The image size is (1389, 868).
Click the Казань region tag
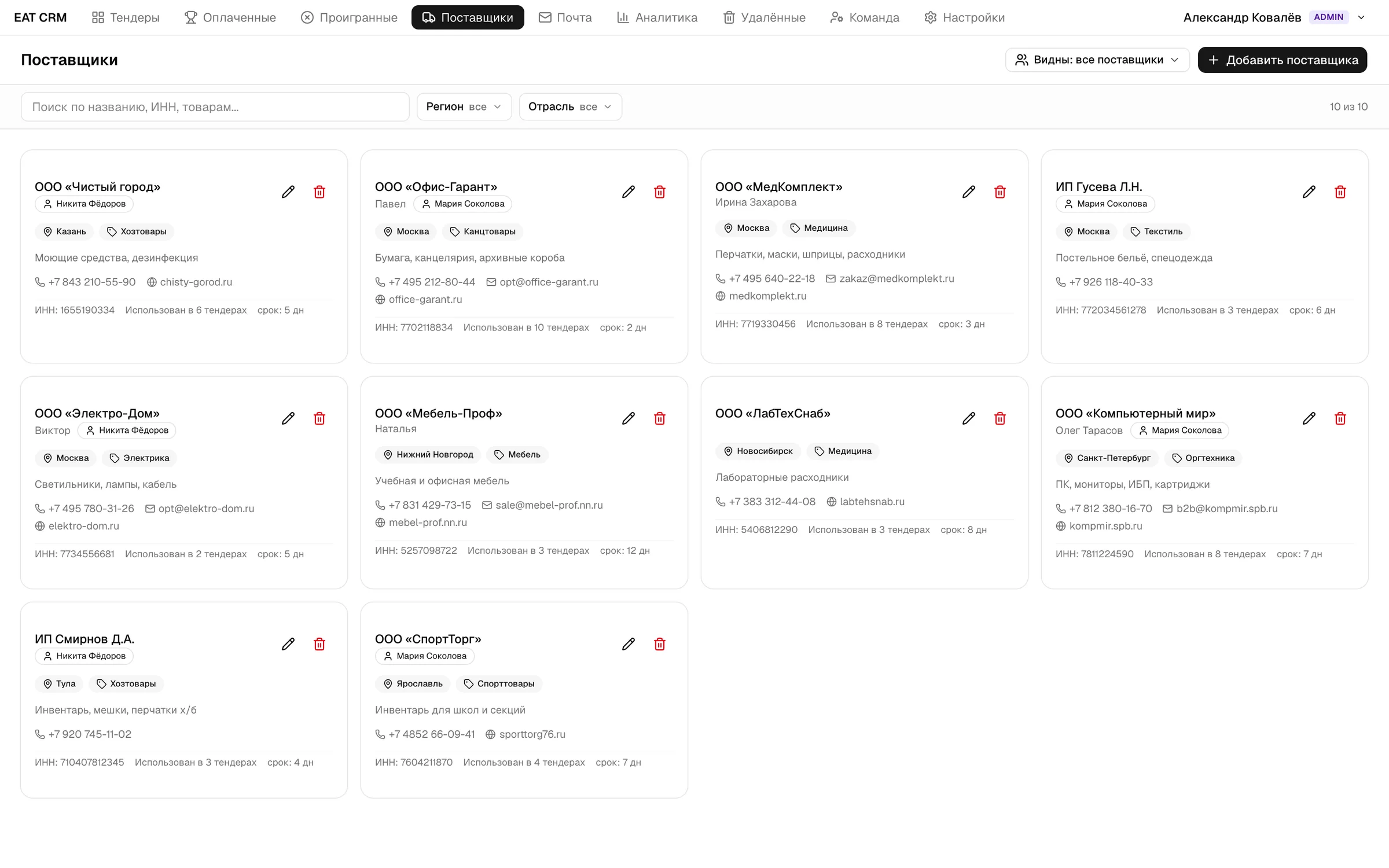[x=64, y=231]
